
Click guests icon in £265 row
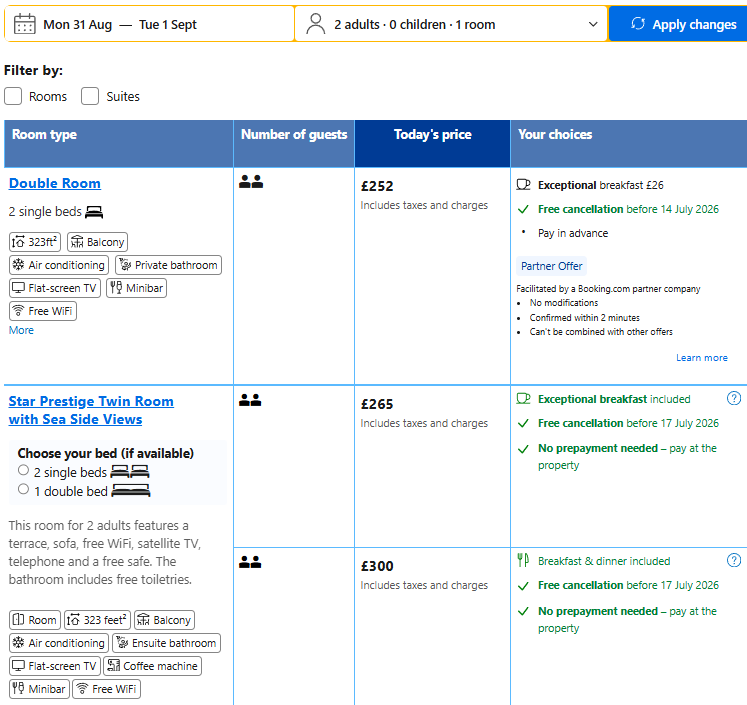(250, 400)
